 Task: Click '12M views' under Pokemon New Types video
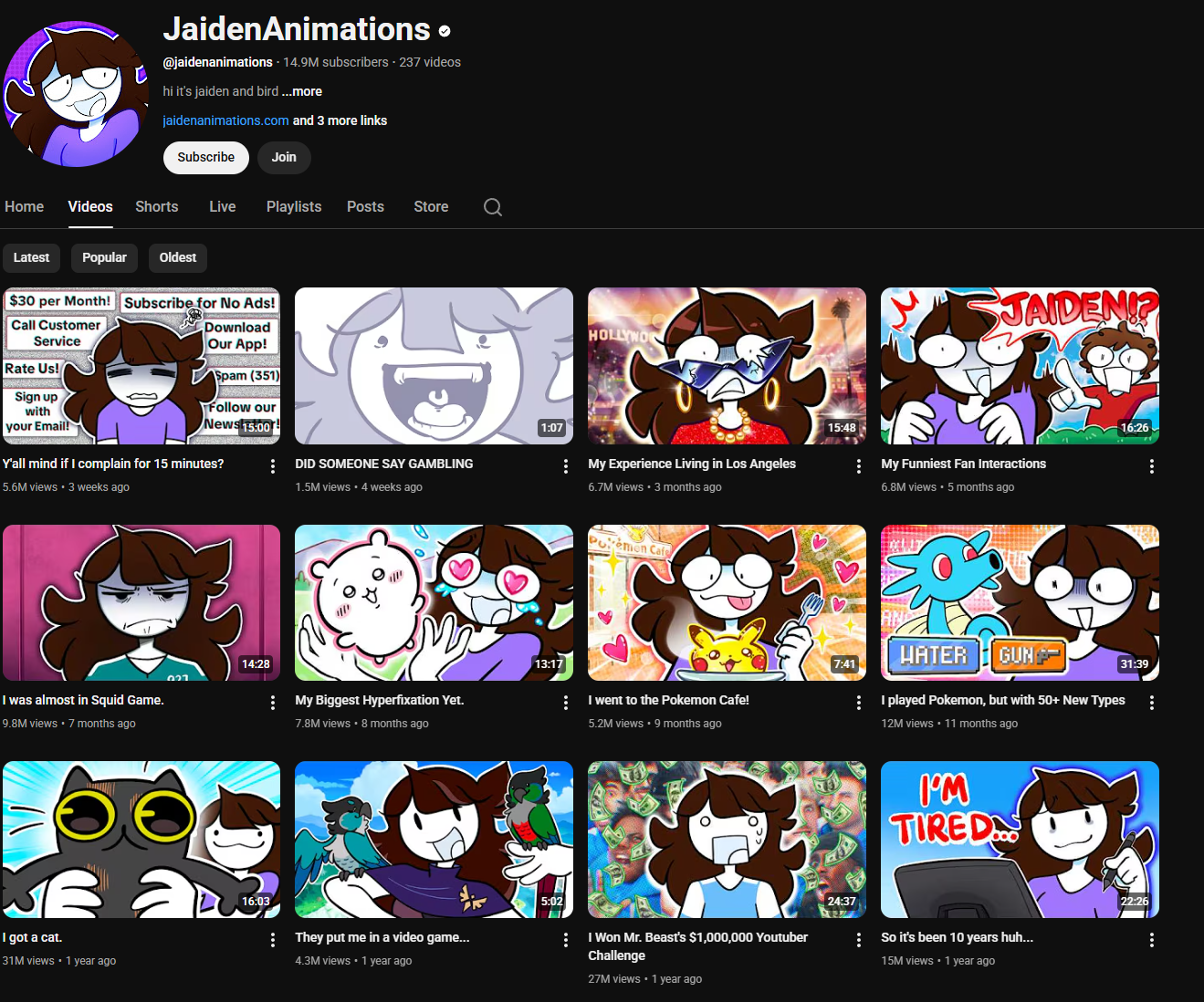click(x=907, y=724)
